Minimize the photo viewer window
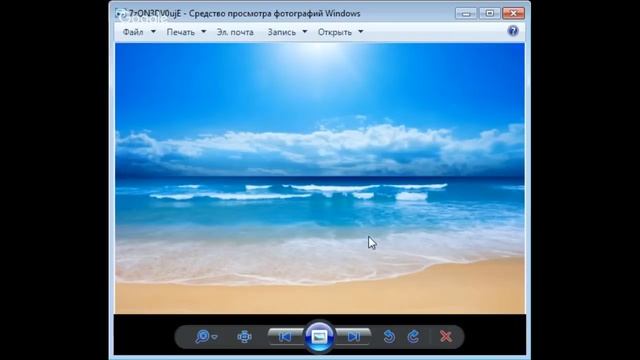 (466, 13)
